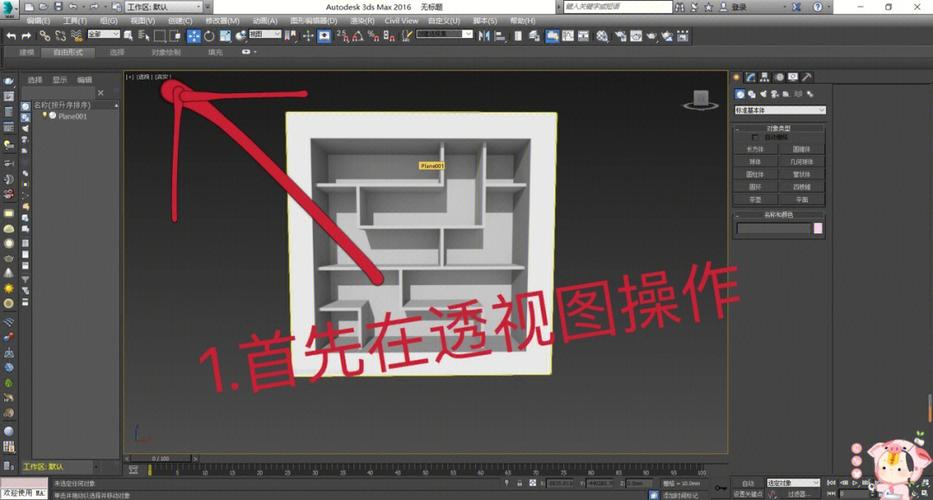This screenshot has width=933, height=500.
Task: Open the Utilities command panel tab
Action: (807, 77)
